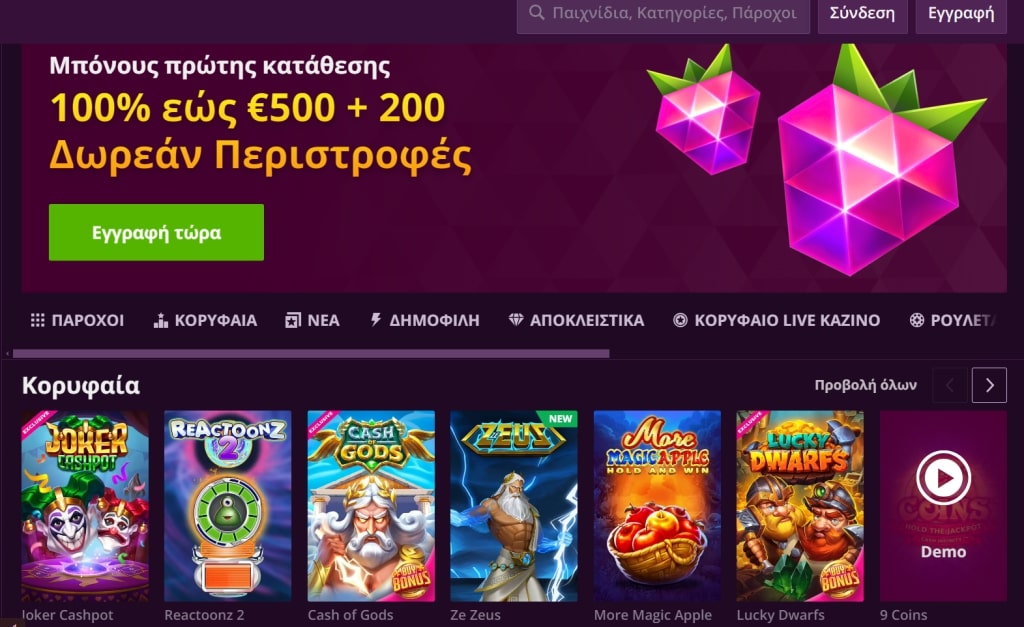Select the ΚΟΡΥΦΑΙΑ podium category
The height and width of the screenshot is (627, 1024).
[205, 320]
